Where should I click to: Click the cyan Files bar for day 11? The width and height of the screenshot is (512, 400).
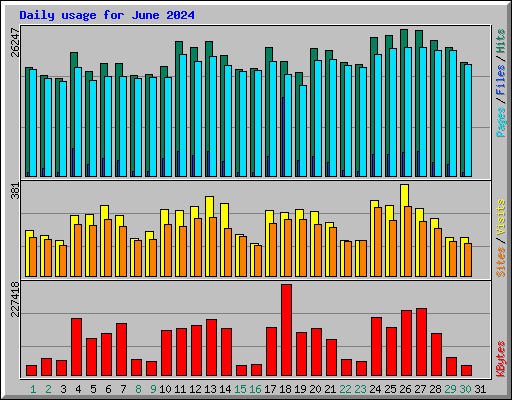[x=183, y=115]
